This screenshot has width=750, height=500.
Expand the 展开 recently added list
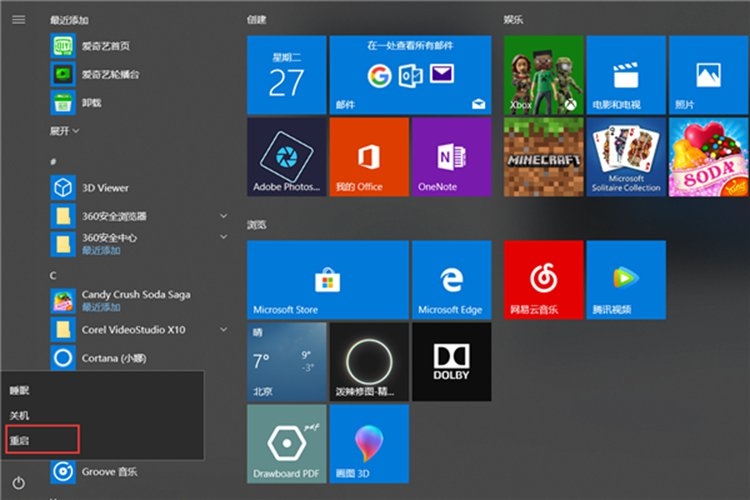pos(64,131)
